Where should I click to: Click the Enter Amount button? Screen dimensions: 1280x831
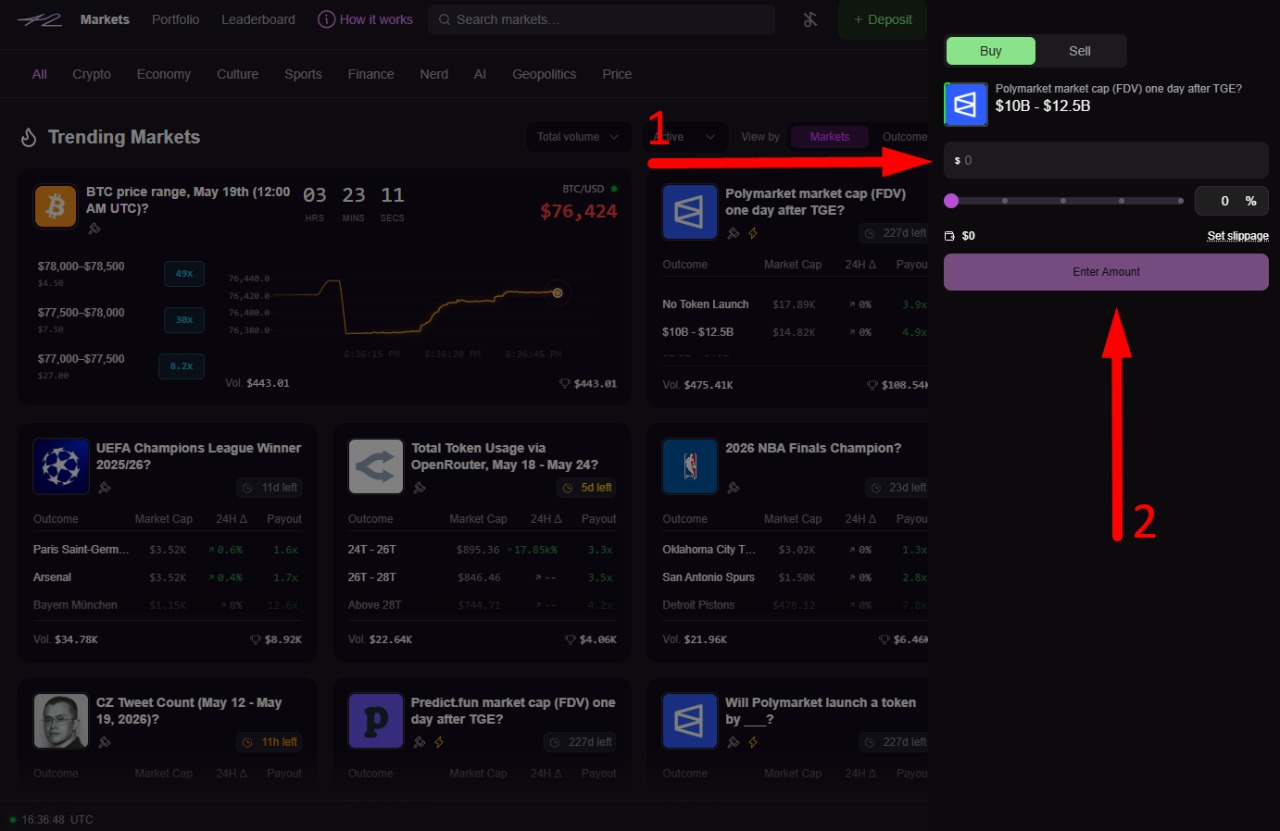point(1106,272)
